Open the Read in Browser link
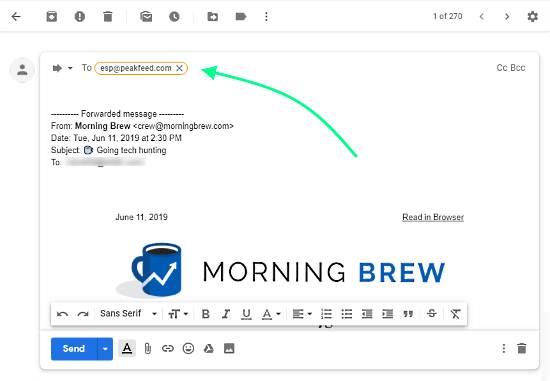Screen dimensions: 550x381 (x=433, y=217)
